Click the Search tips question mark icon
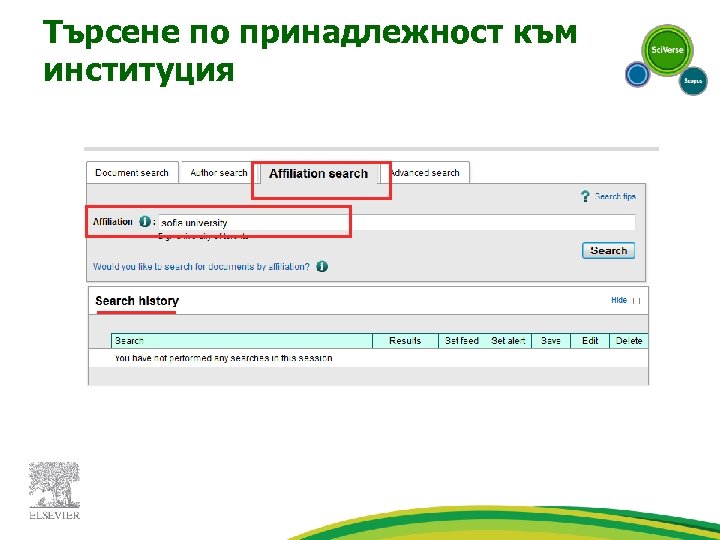 tap(585, 197)
